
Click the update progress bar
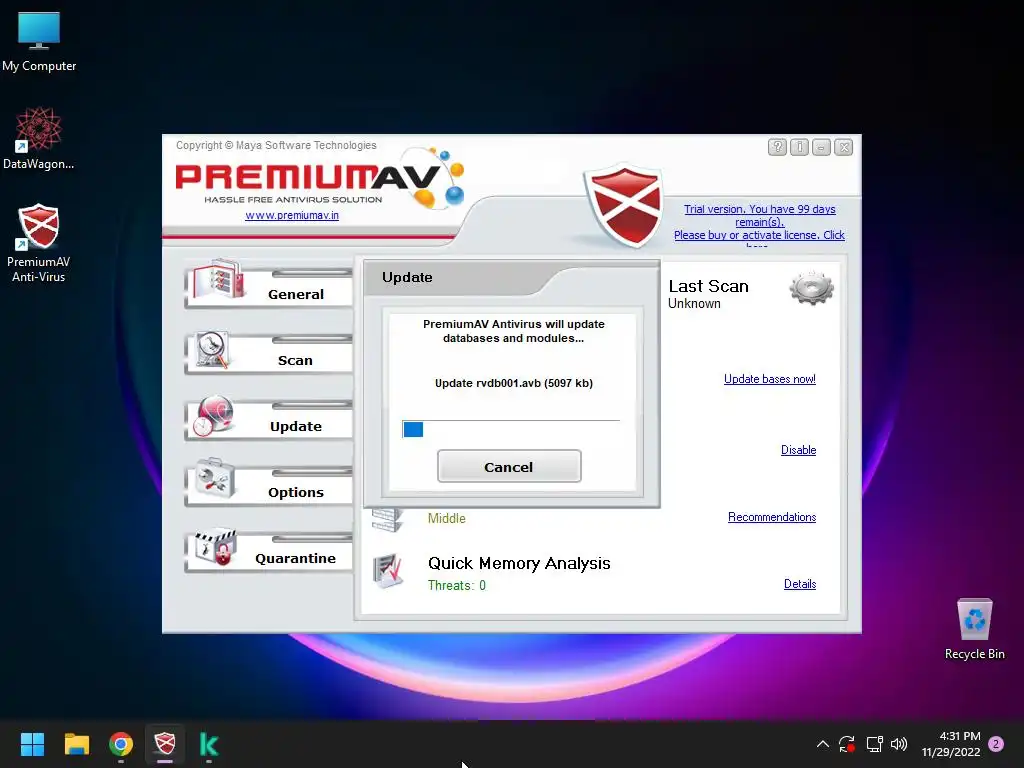pos(511,429)
